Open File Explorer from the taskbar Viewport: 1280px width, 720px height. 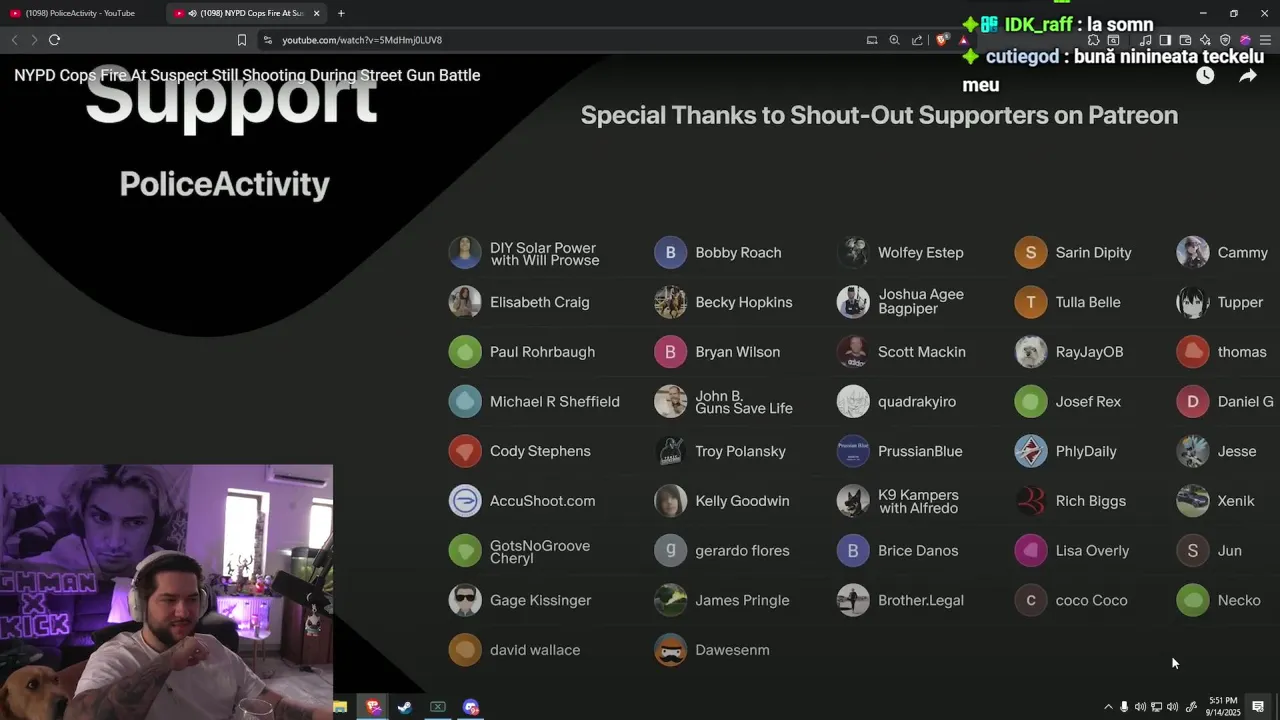(340, 707)
